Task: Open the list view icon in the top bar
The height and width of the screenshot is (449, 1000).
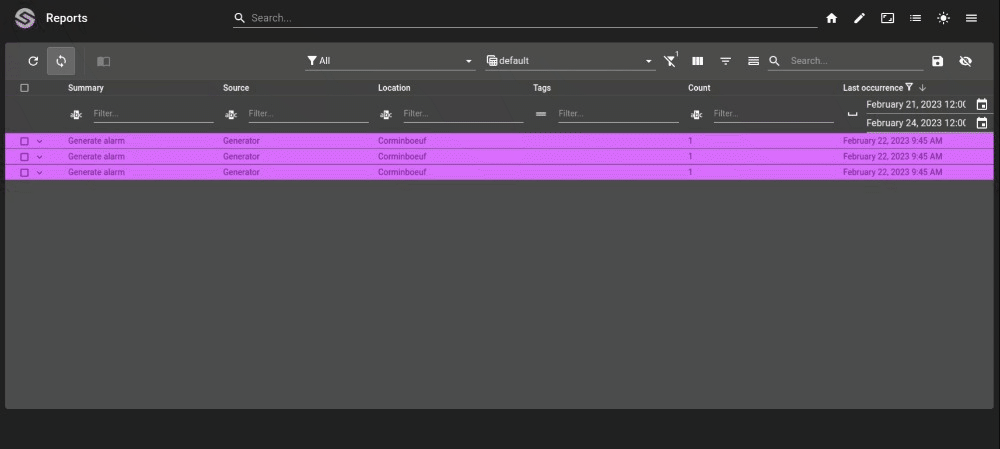Action: point(916,18)
